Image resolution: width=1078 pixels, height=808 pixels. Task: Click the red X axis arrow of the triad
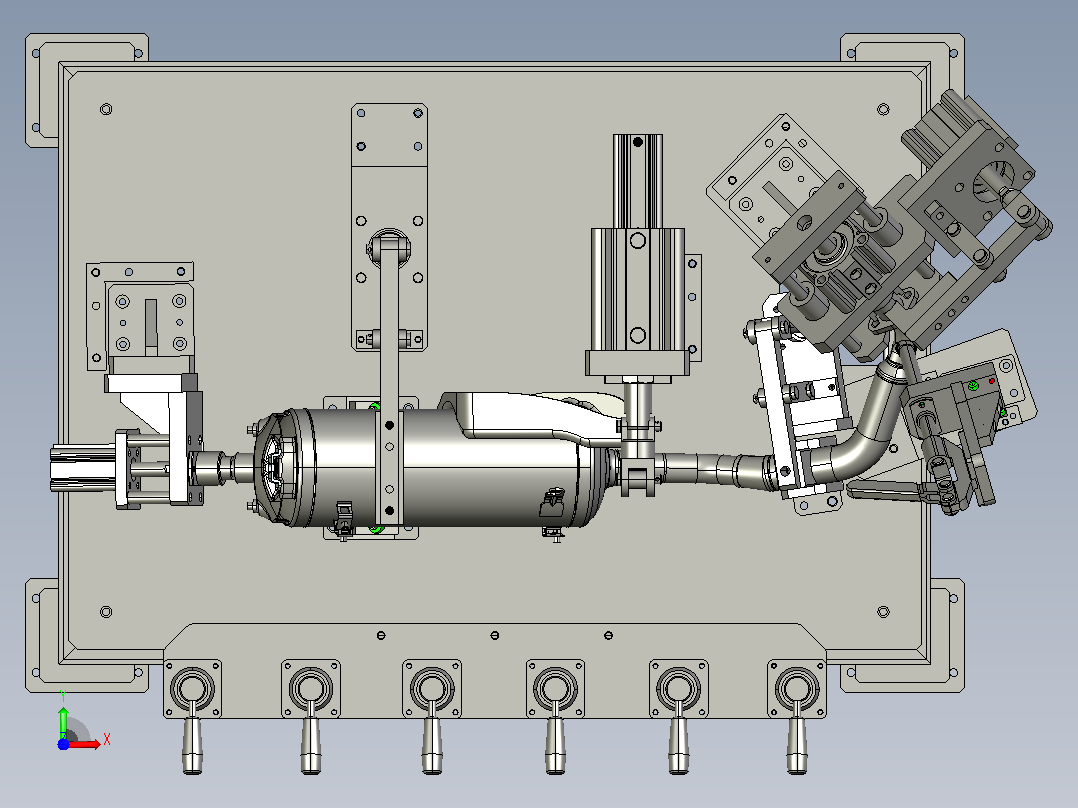point(85,744)
